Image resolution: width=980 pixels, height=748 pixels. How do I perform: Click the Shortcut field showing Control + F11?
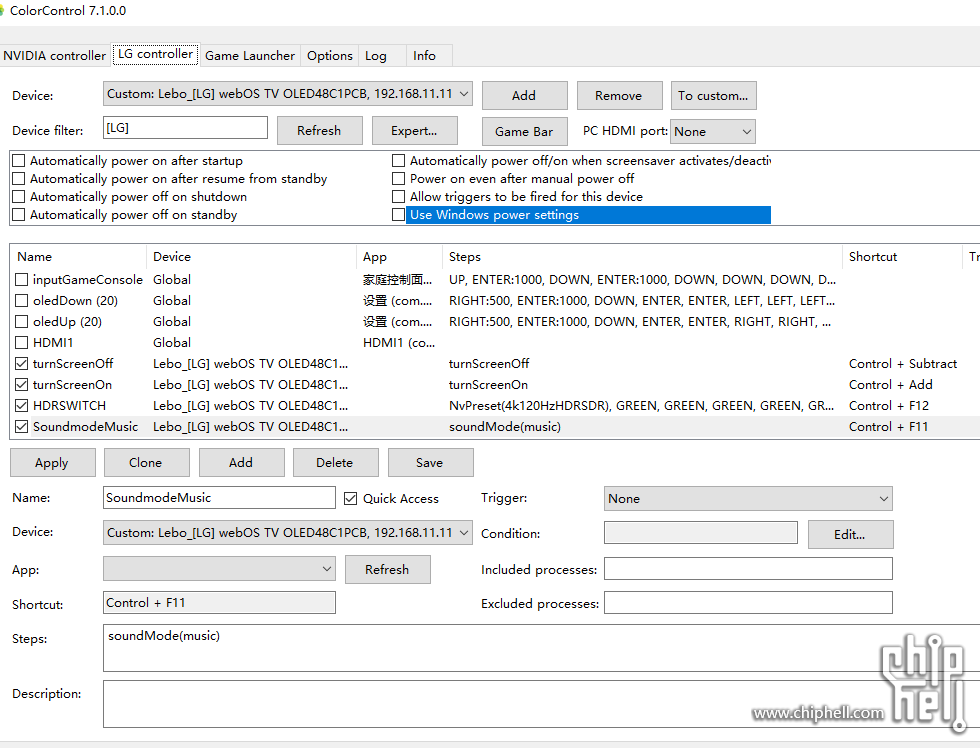219,602
